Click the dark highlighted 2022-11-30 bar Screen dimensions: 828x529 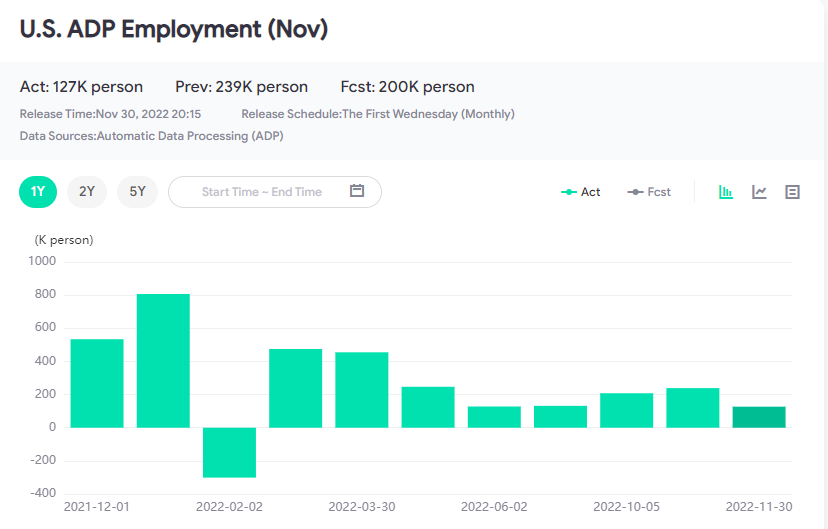click(x=759, y=417)
